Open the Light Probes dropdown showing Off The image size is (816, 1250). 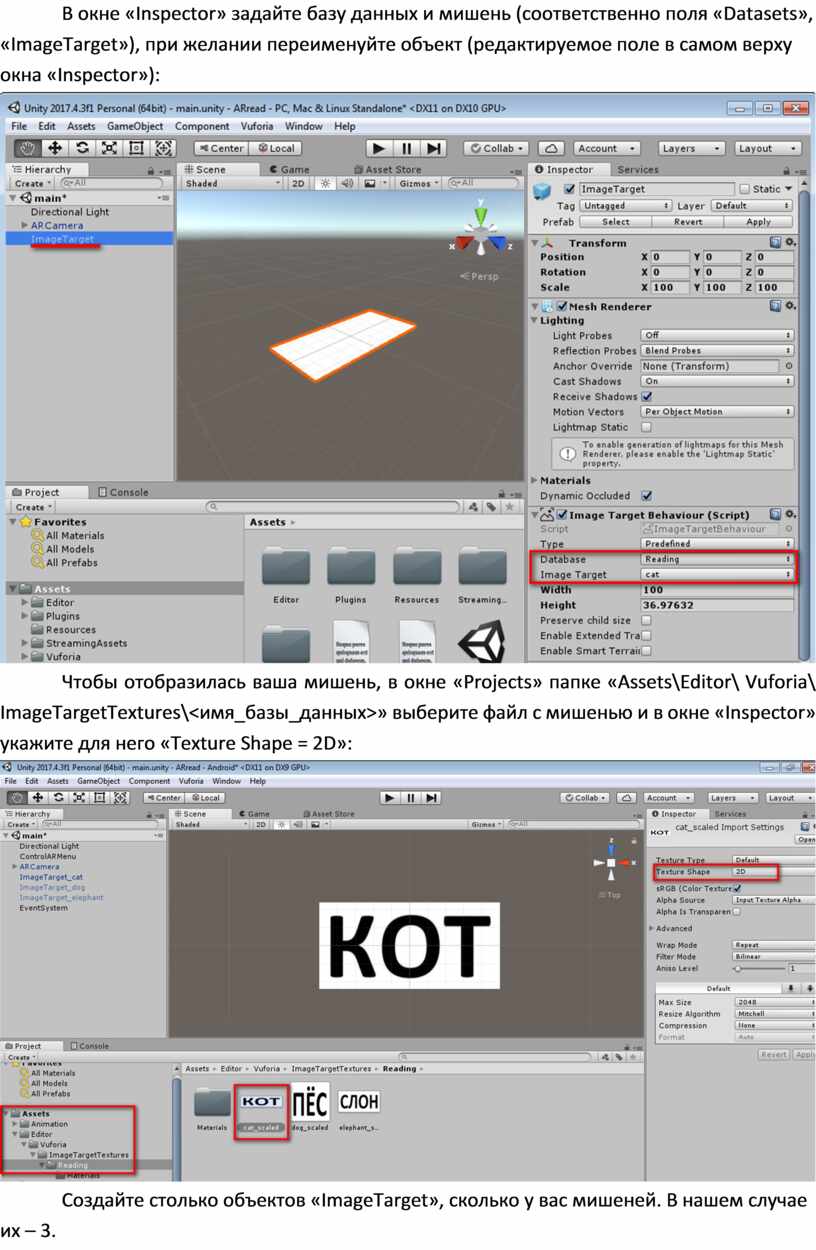[717, 336]
